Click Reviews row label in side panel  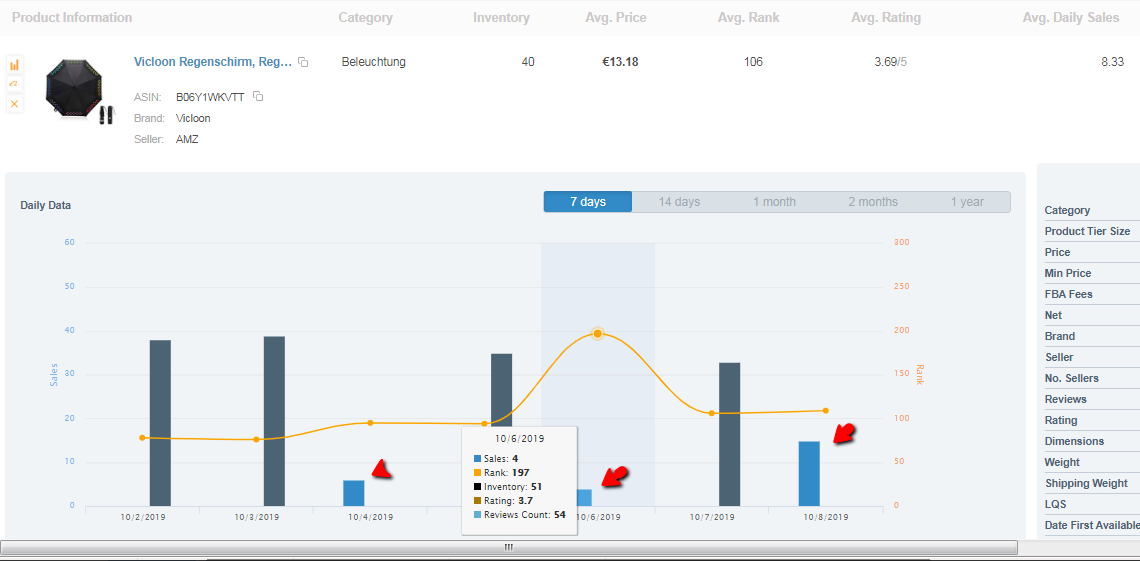1066,399
